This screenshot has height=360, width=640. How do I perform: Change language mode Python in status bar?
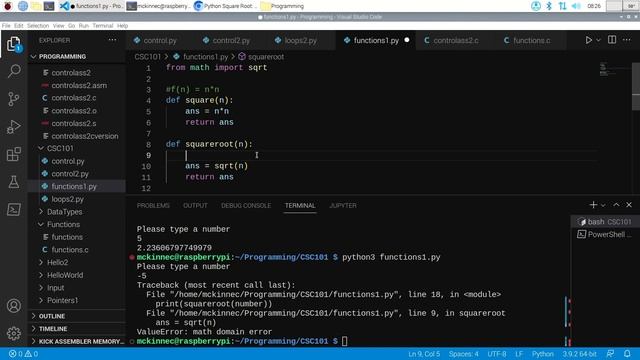click(x=542, y=354)
